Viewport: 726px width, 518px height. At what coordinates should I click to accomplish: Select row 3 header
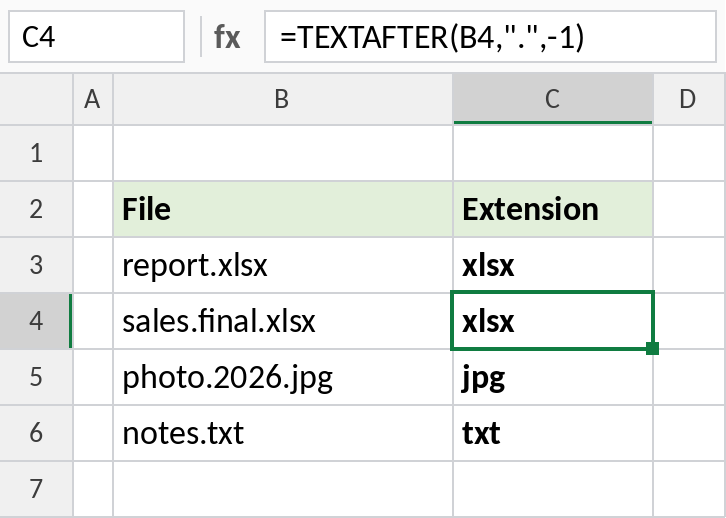[x=36, y=265]
